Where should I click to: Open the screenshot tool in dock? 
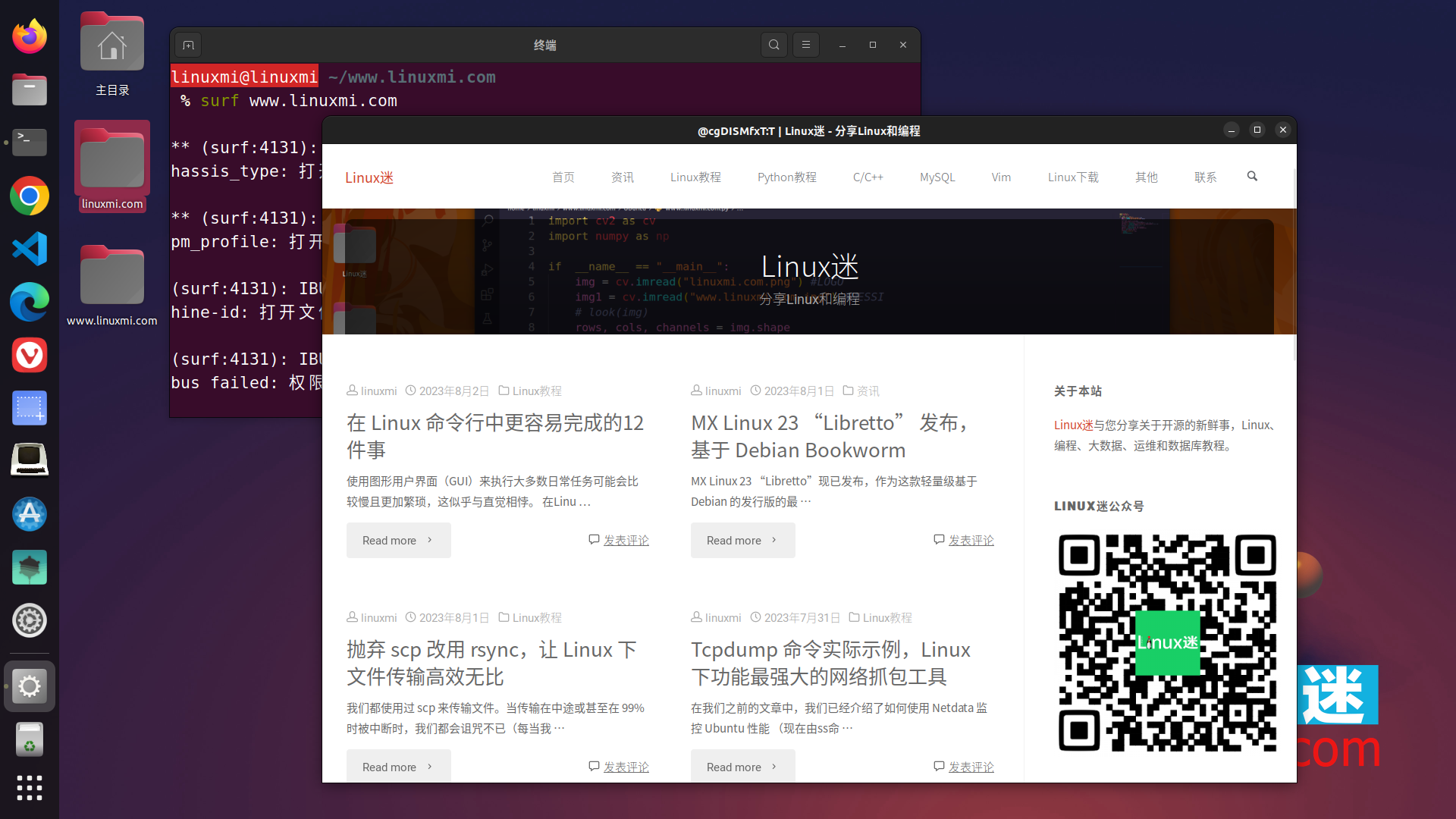pyautogui.click(x=30, y=408)
